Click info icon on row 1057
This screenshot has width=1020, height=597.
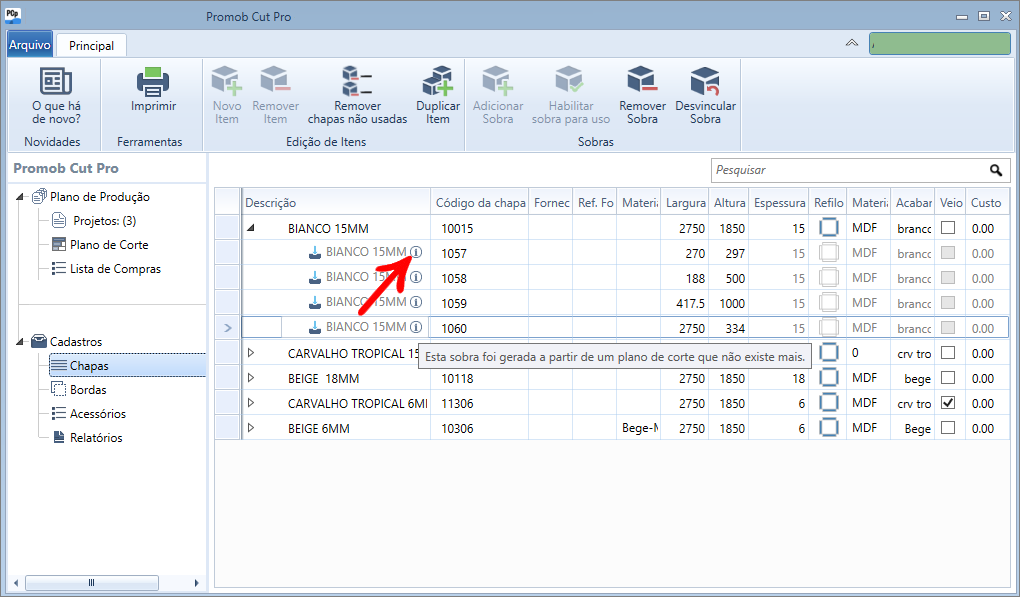pos(416,252)
